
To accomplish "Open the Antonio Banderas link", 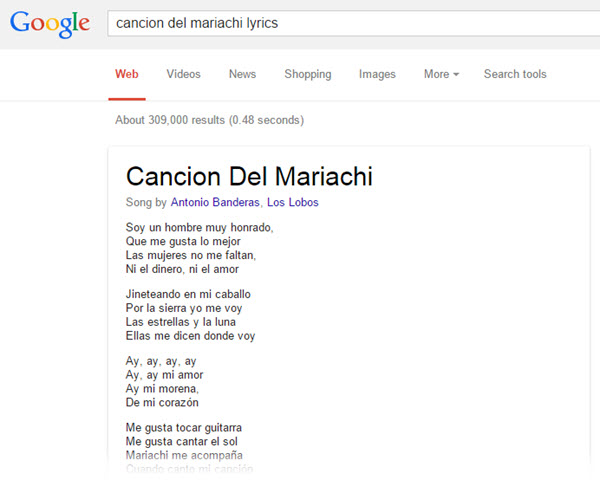I will coord(215,202).
